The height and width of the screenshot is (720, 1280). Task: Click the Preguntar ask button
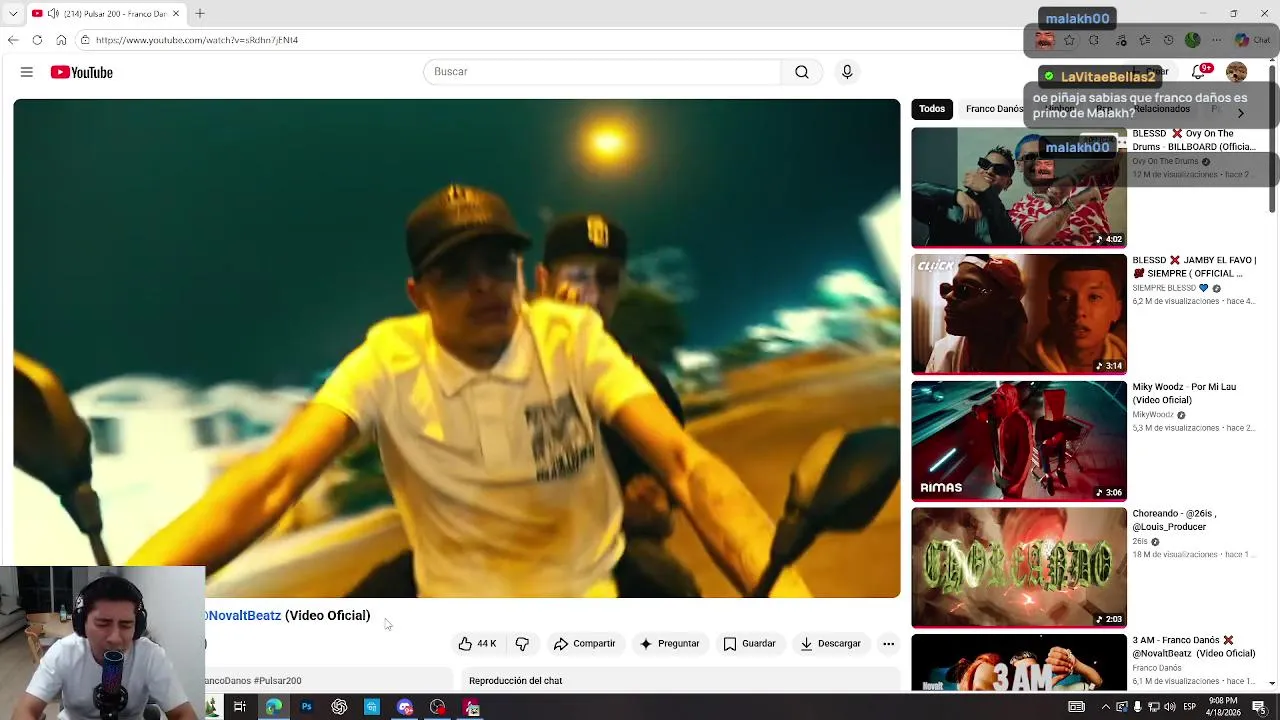(669, 644)
